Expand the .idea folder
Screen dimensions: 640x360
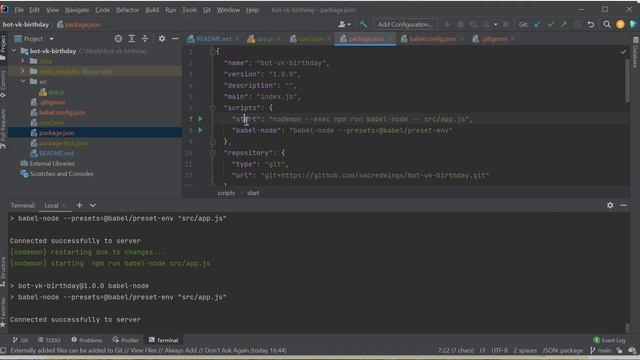(x=22, y=61)
